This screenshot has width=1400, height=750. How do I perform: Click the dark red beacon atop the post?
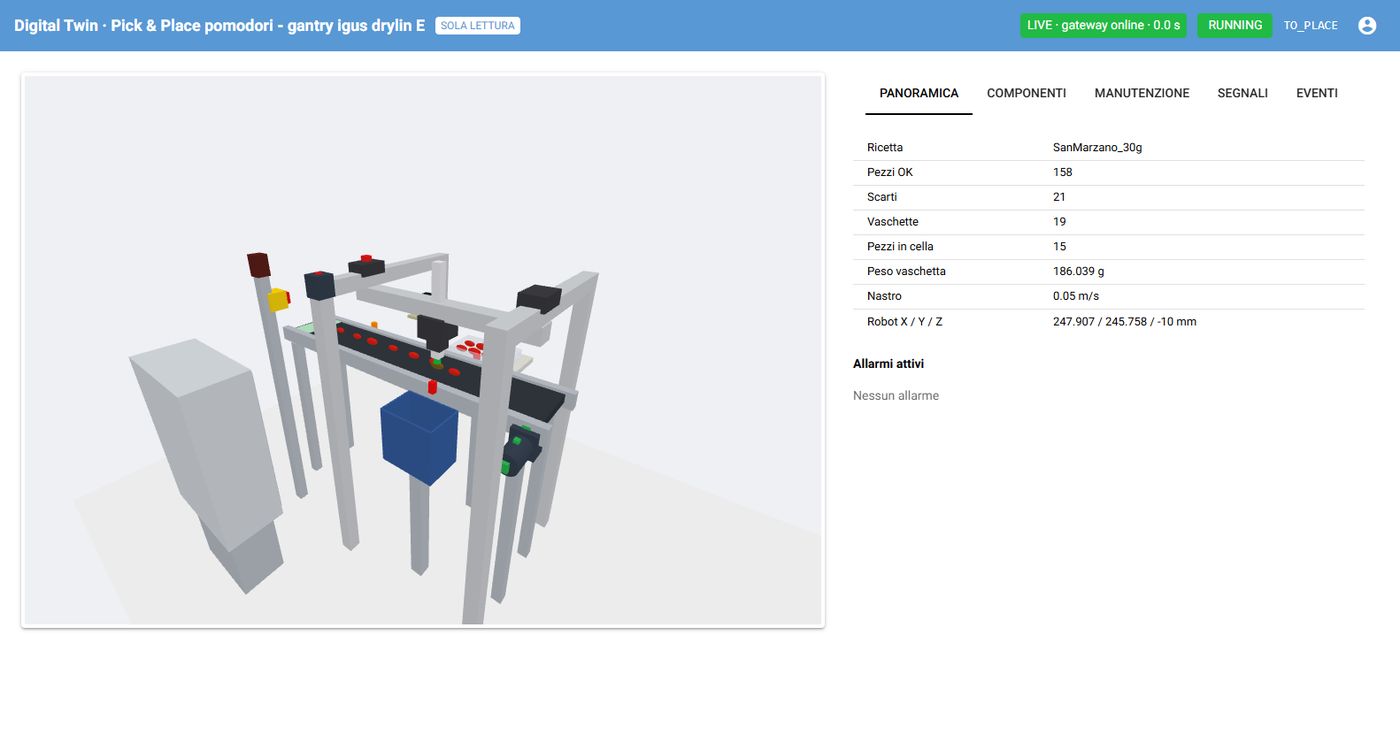point(259,265)
